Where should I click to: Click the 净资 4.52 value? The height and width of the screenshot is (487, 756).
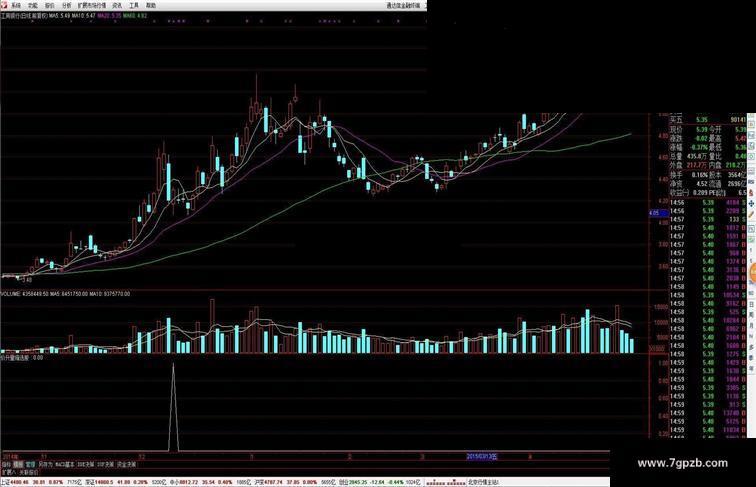click(x=702, y=184)
